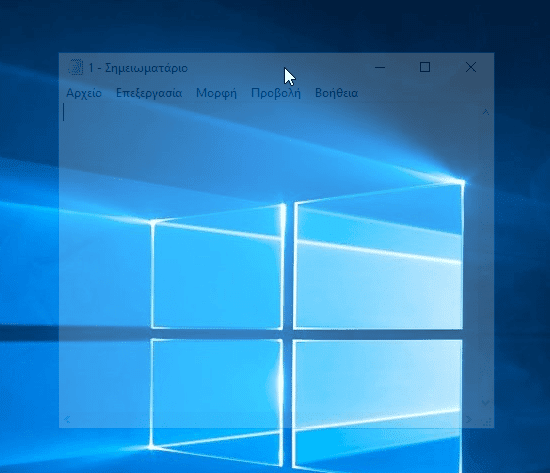The width and height of the screenshot is (550, 473).
Task: Minimize the Σημειωματάριο window
Action: [380, 67]
